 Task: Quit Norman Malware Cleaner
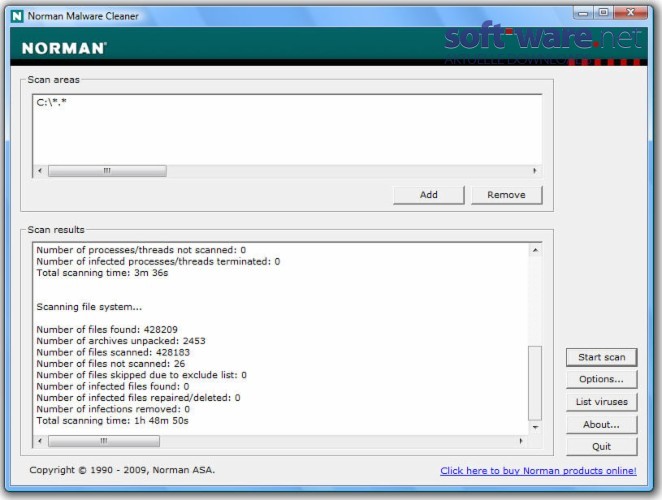(x=601, y=446)
